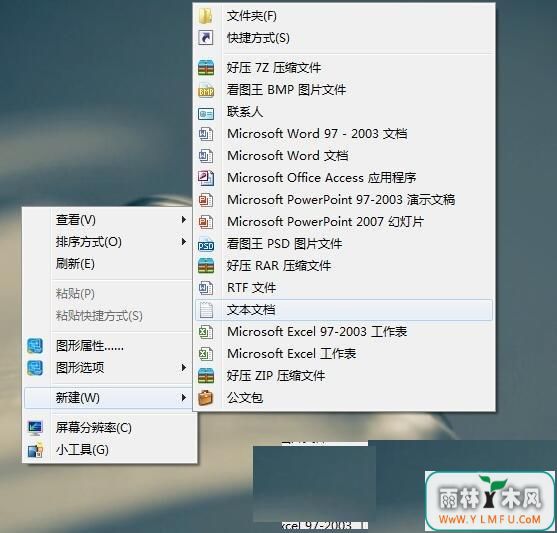Expand the 排序方式(O) submenu arrow
The height and width of the screenshot is (533, 557).
(x=183, y=242)
